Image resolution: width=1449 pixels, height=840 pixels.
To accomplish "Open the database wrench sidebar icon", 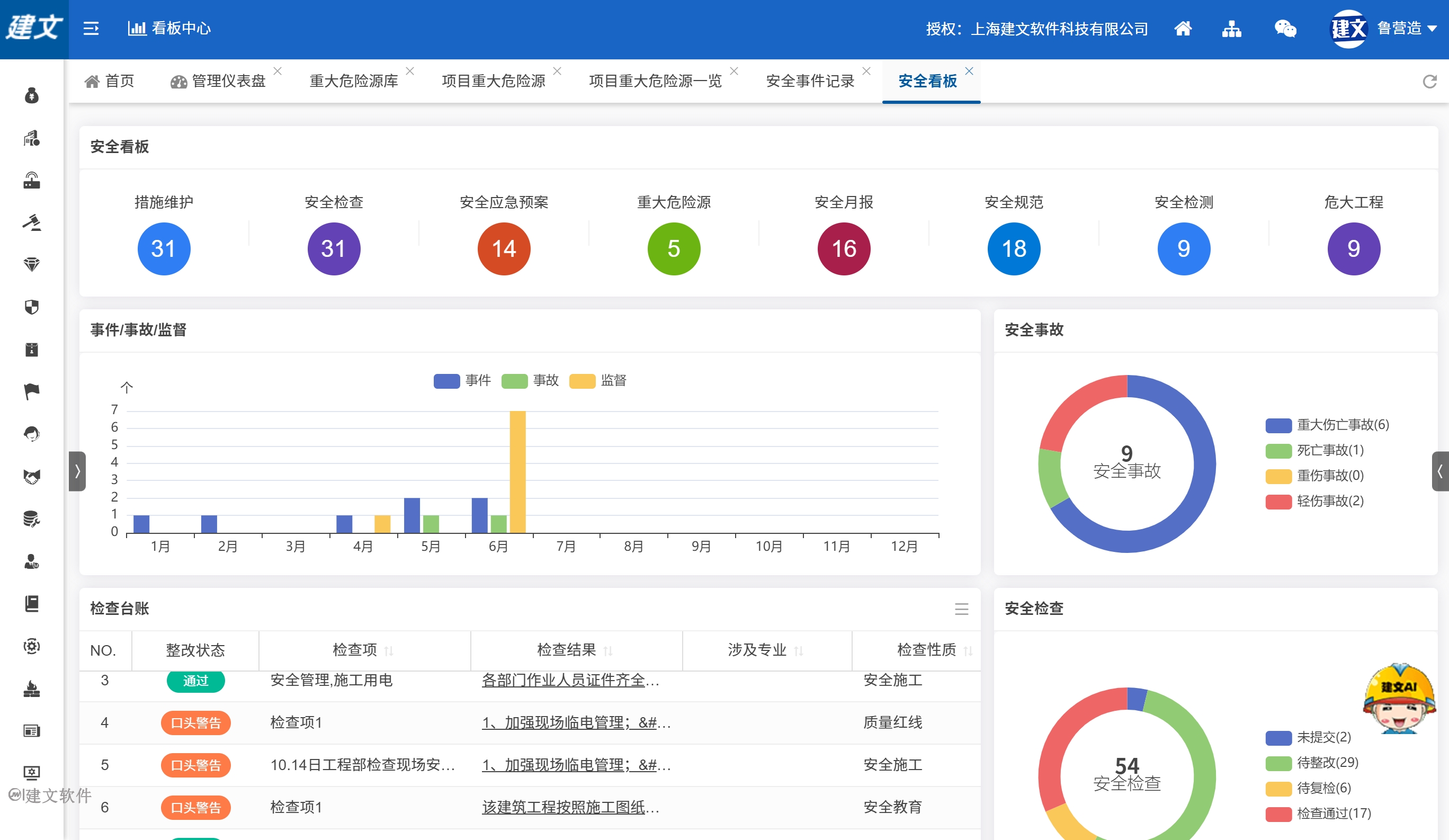I will (x=32, y=519).
